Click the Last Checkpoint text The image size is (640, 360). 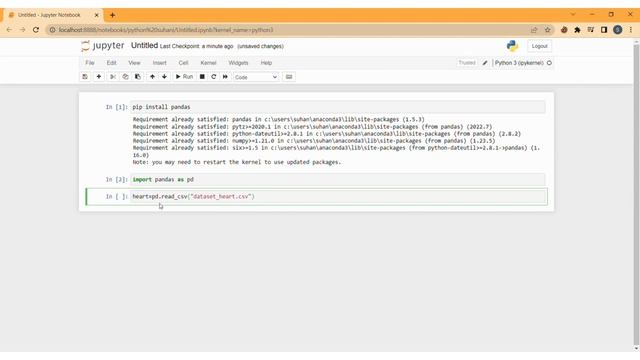[196, 46]
